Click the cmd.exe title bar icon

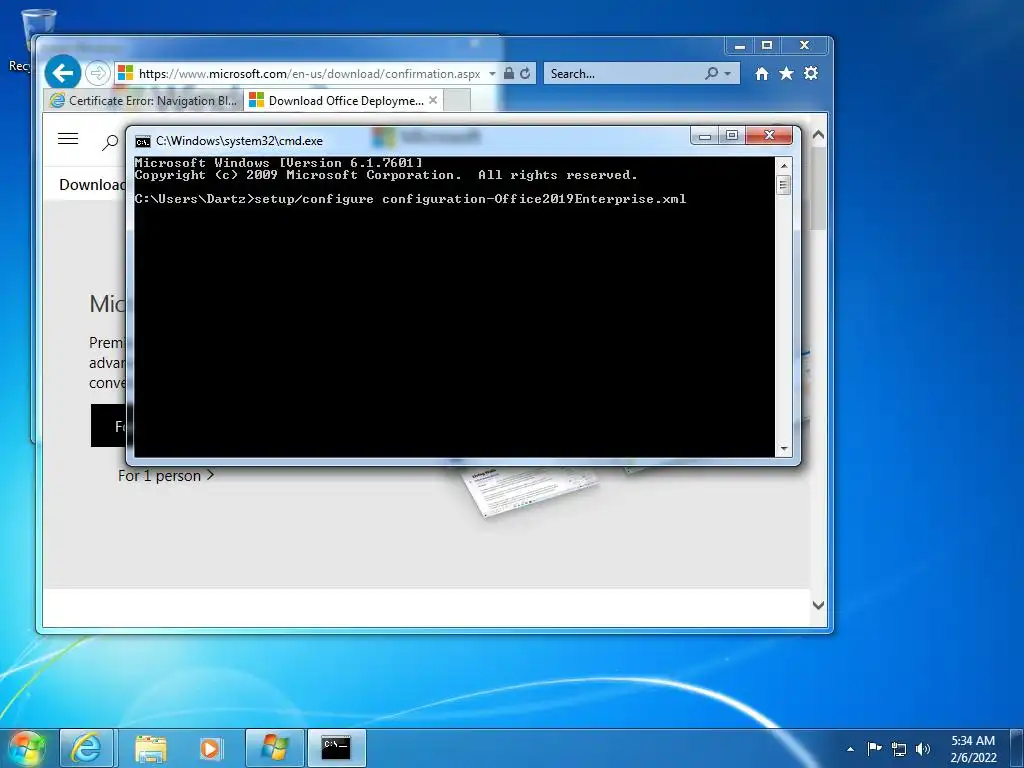142,141
